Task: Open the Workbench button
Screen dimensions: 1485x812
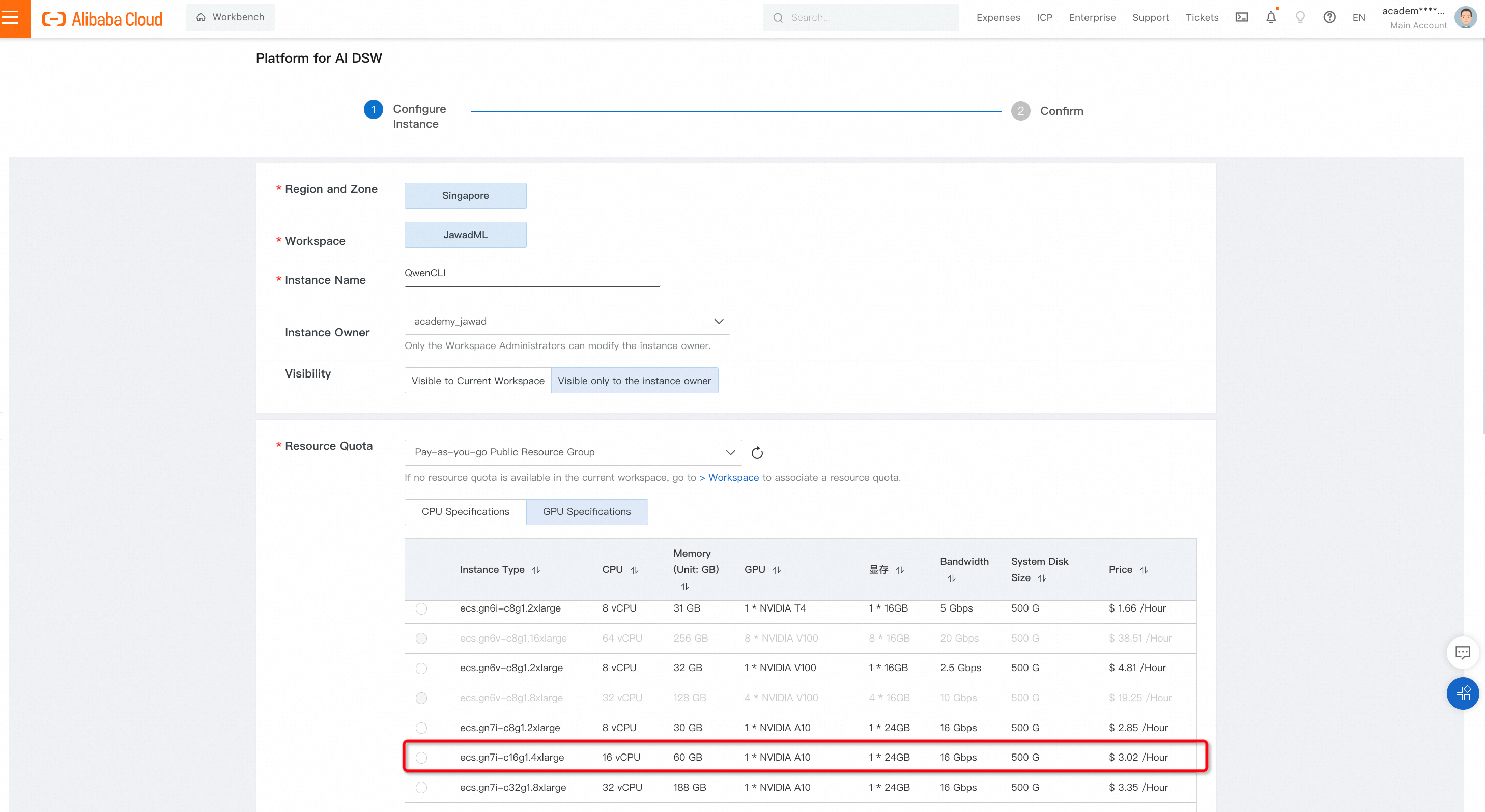Action: pos(230,17)
